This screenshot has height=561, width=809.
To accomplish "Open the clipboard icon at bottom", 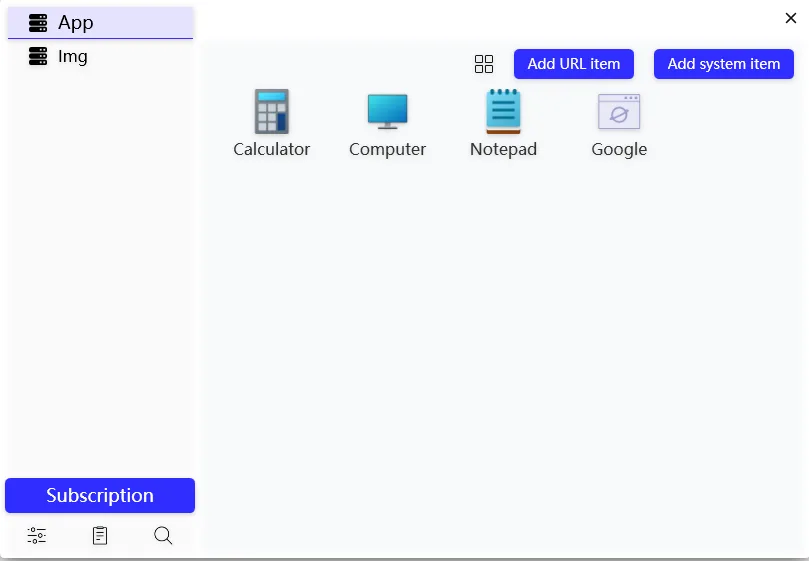I will (x=100, y=535).
